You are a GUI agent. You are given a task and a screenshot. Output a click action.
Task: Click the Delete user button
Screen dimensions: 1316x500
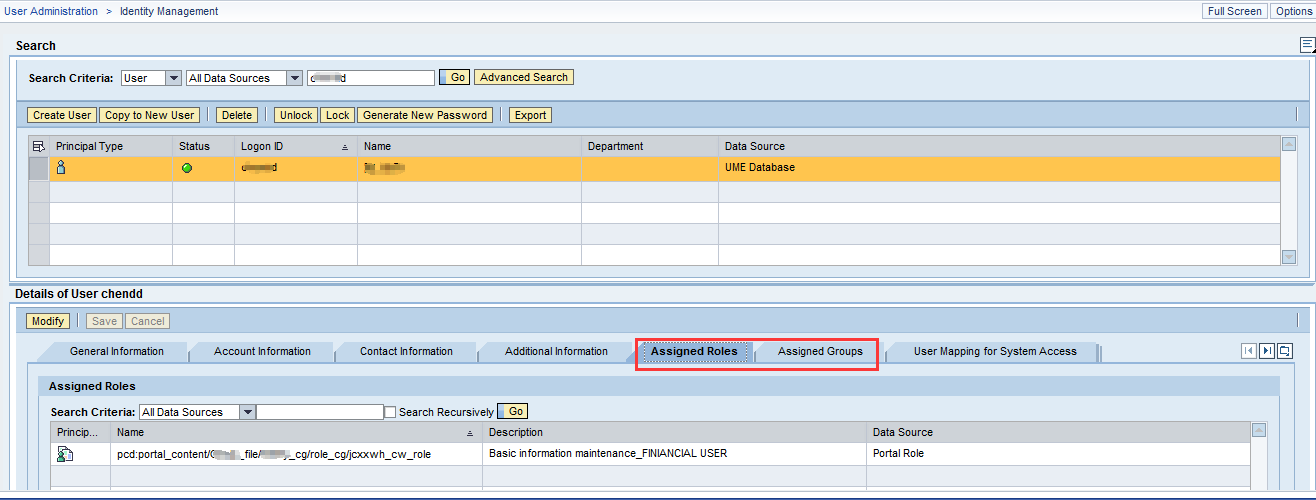(237, 115)
